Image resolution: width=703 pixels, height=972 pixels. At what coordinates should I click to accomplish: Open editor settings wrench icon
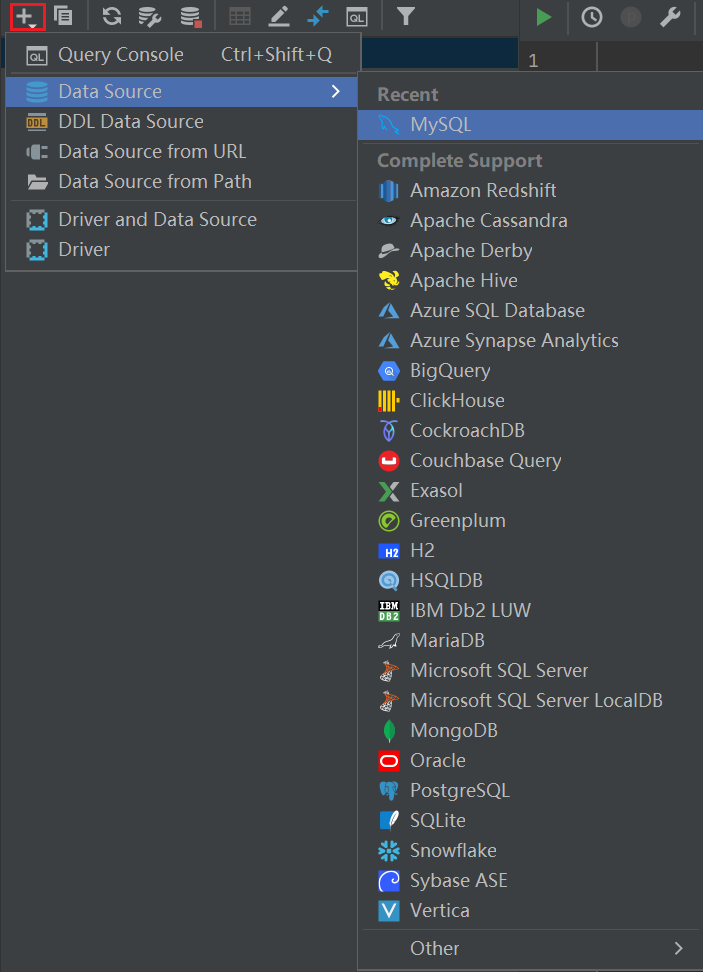[x=670, y=17]
